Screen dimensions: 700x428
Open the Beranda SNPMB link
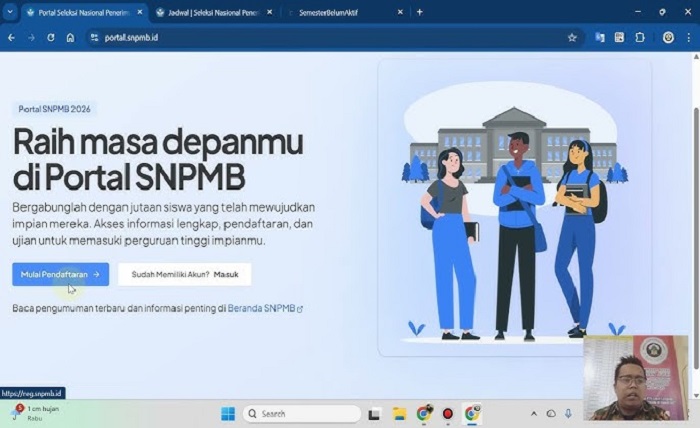(265, 308)
